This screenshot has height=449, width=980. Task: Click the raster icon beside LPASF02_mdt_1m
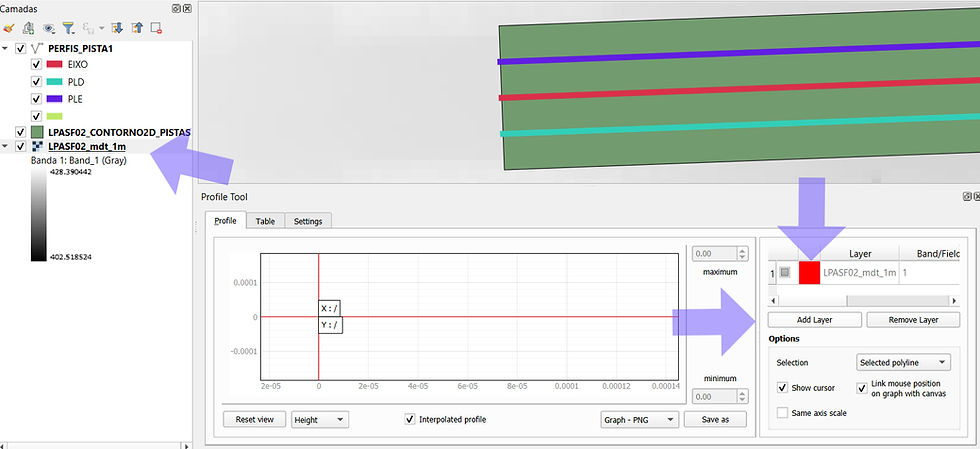tap(37, 147)
